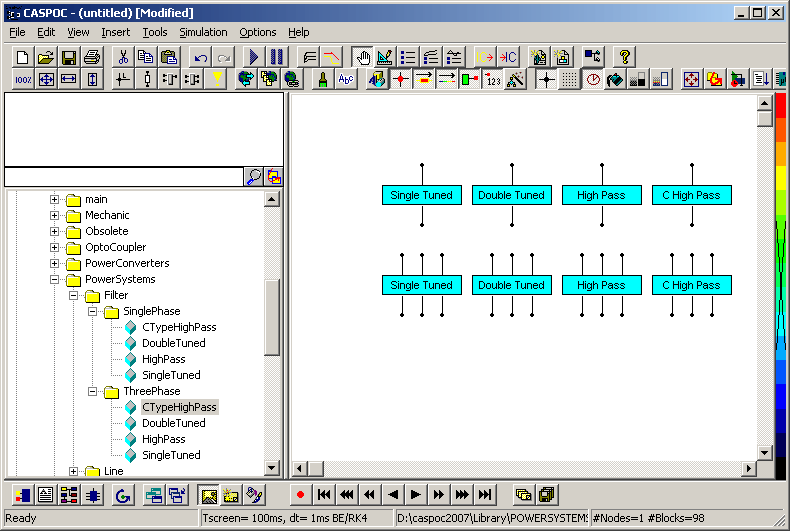
Task: Collapse the ThreePhase folder
Action: (x=93, y=391)
